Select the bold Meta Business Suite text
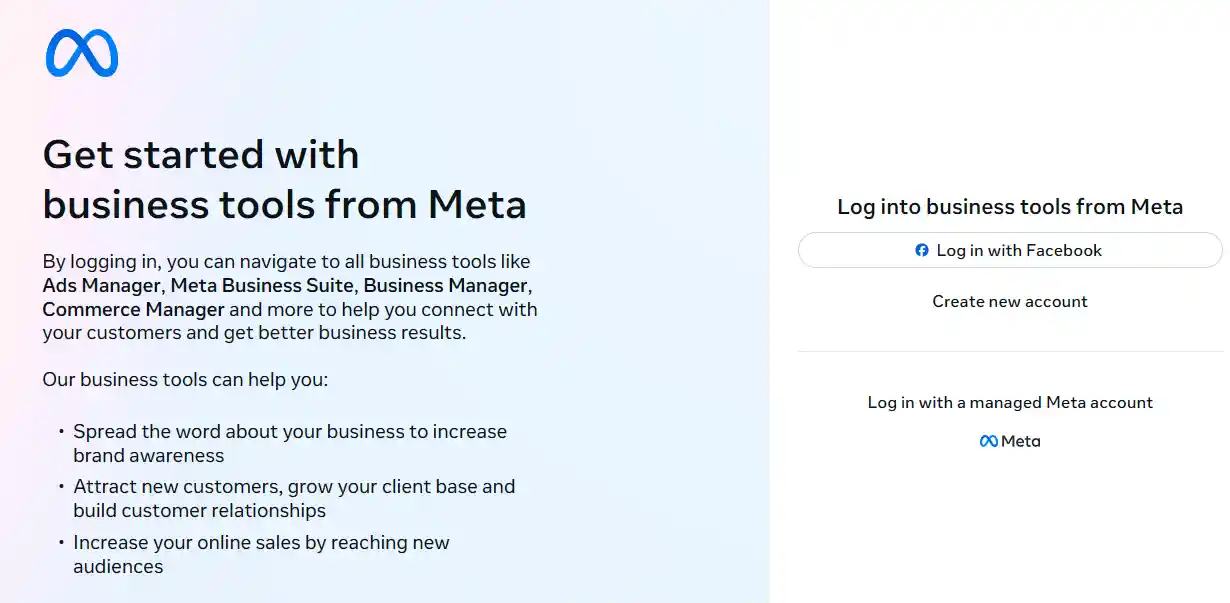The image size is (1230, 603). coord(262,285)
